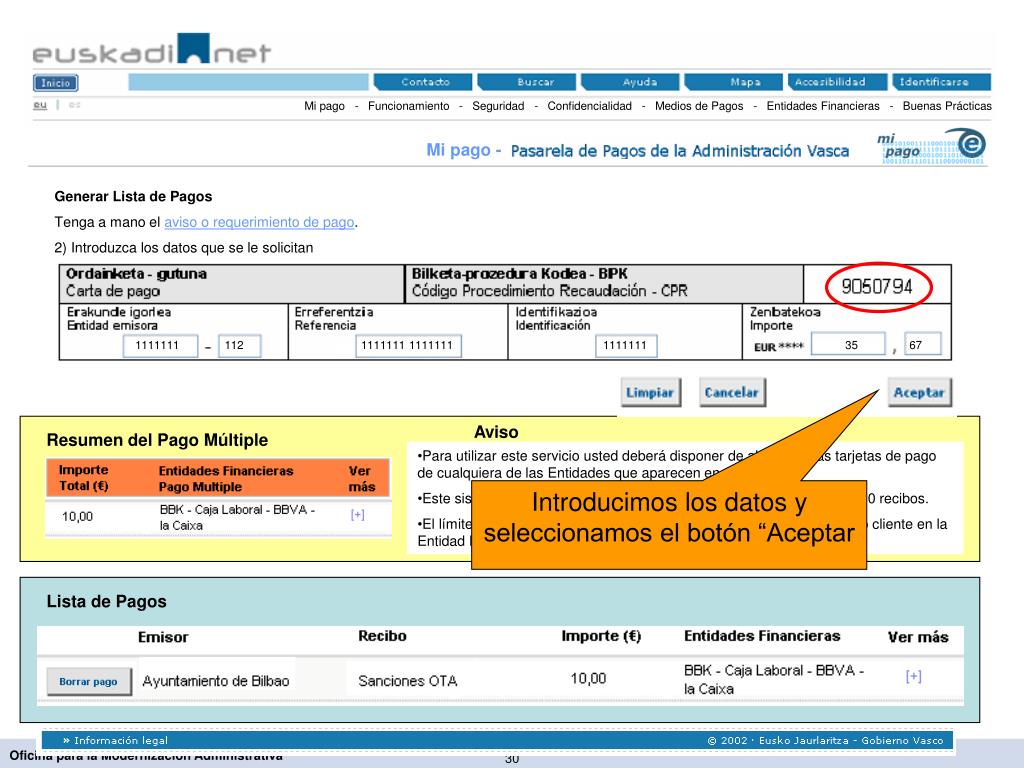
Task: Focus the Importe cents field showing 67
Action: 923,344
